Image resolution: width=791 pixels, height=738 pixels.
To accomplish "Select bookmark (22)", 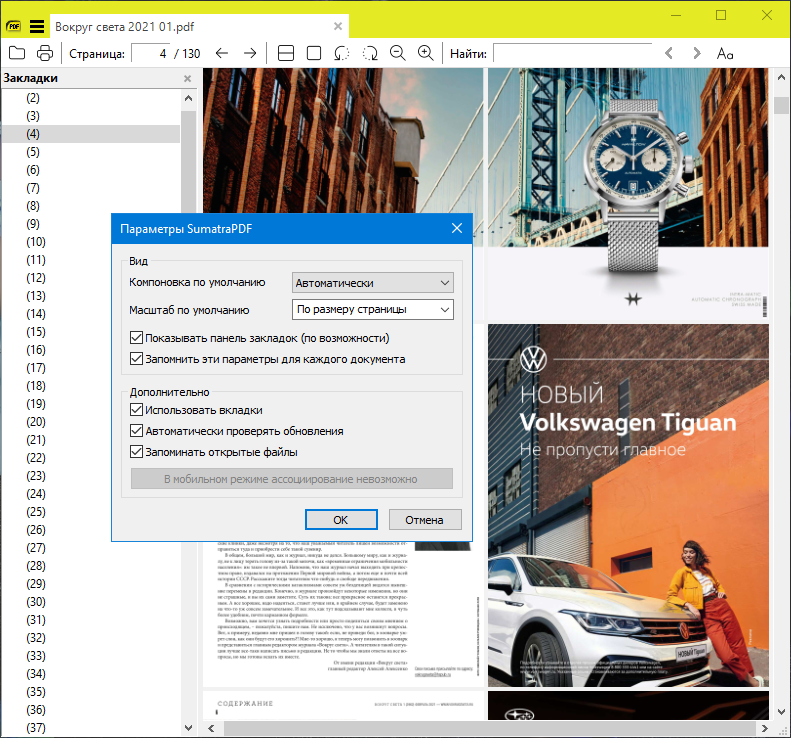I will point(35,458).
